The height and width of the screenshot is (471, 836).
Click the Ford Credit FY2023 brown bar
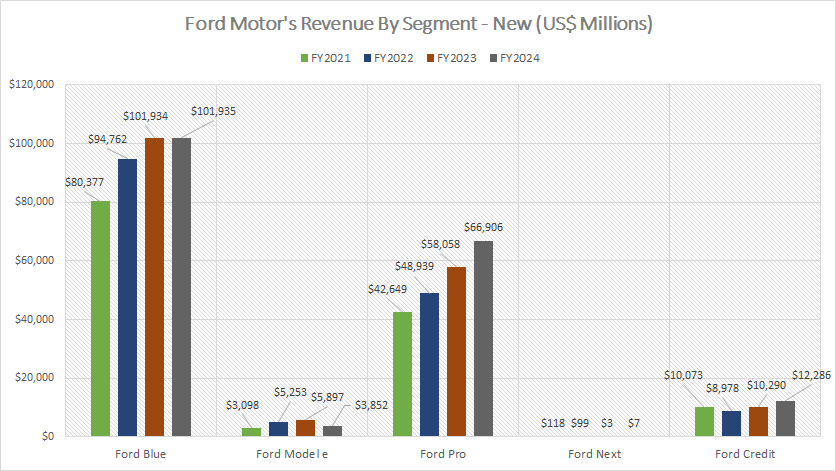pyautogui.click(x=759, y=421)
